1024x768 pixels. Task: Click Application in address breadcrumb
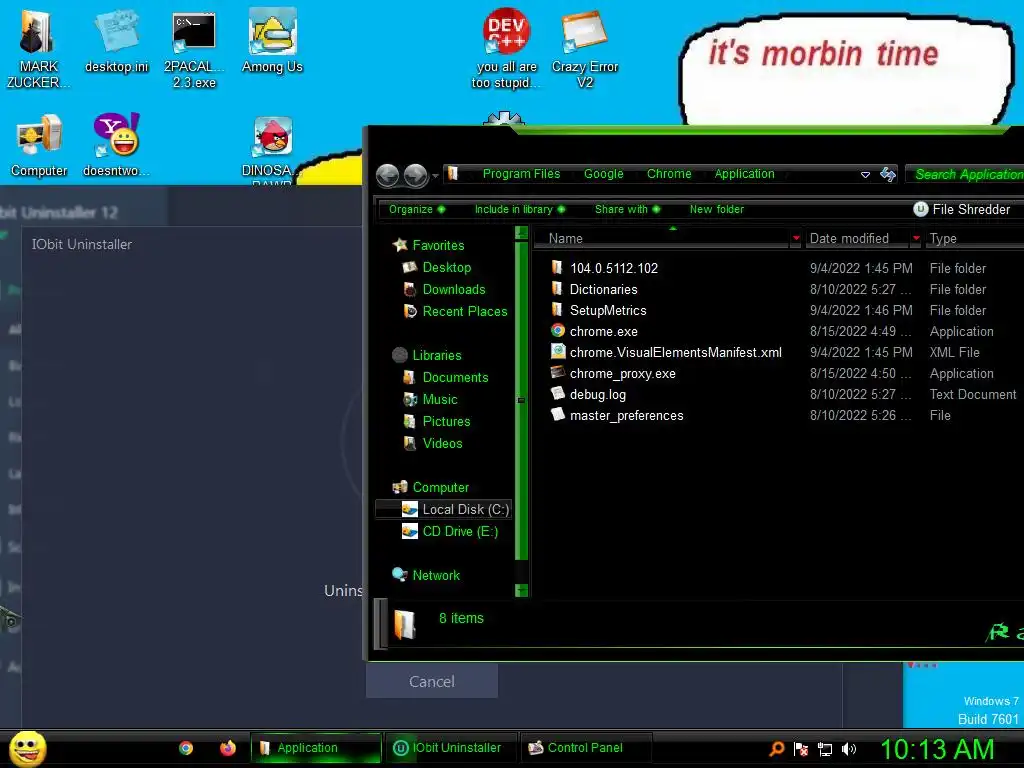tap(744, 174)
